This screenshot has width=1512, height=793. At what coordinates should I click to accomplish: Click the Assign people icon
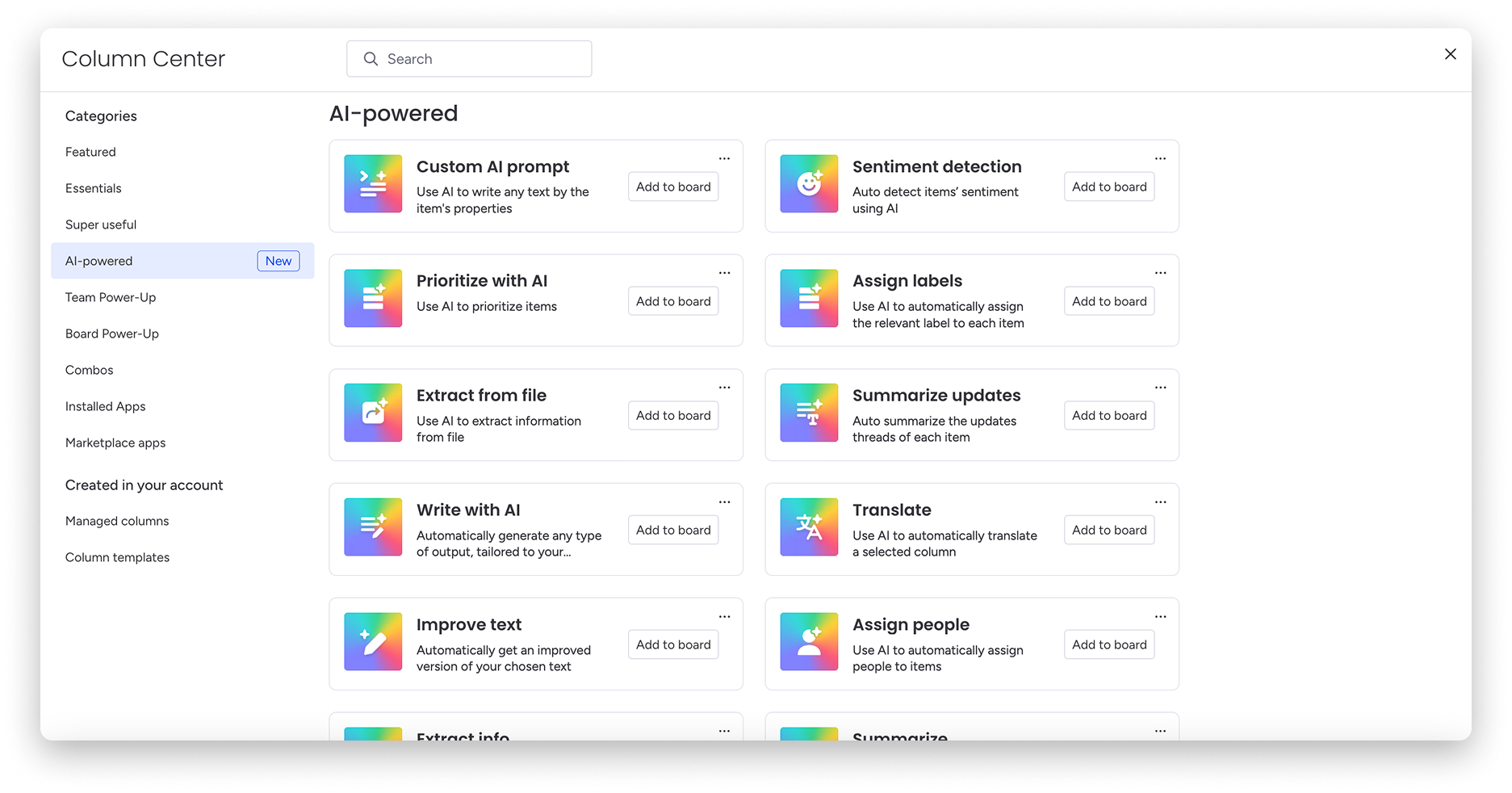(x=809, y=642)
